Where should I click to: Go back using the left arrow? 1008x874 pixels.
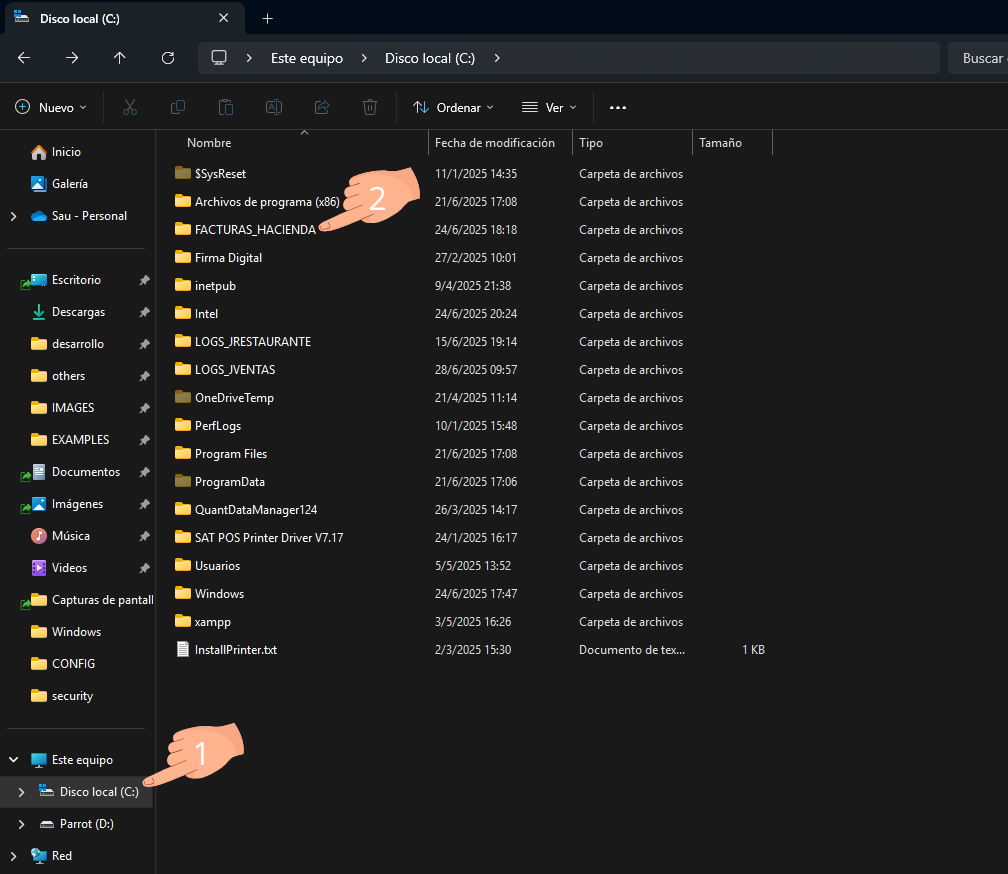[x=24, y=58]
